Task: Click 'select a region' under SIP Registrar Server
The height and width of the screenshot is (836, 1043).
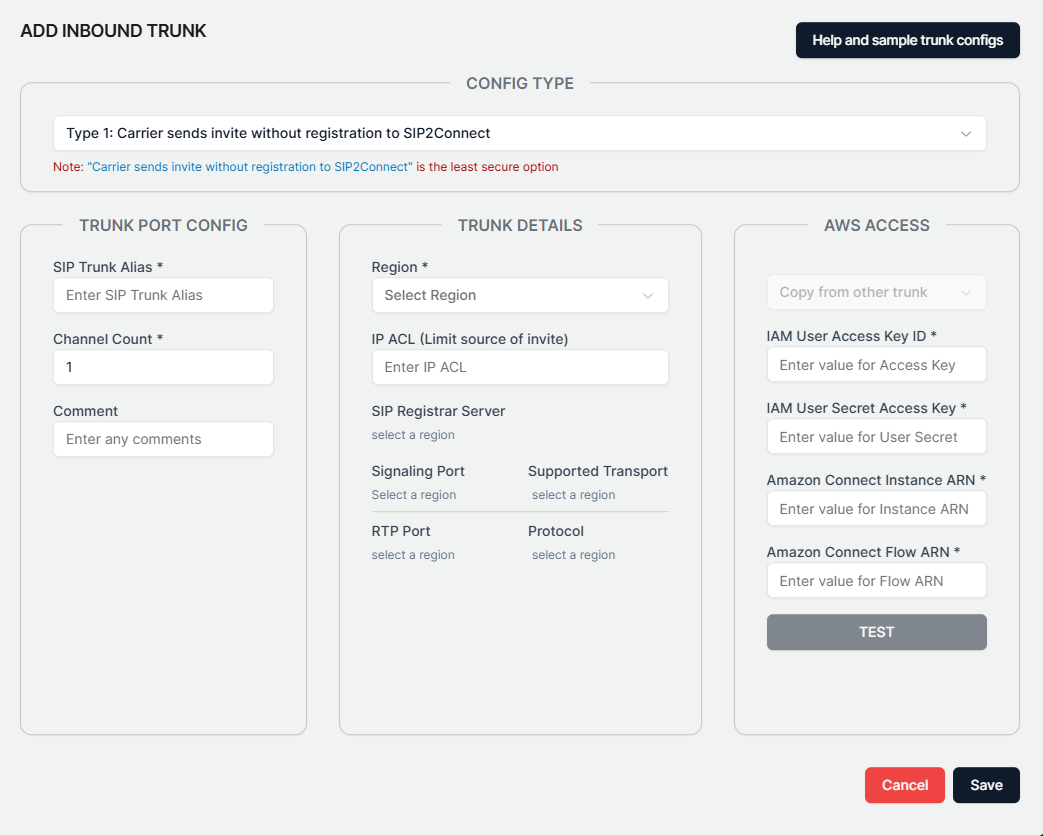Action: click(x=413, y=435)
